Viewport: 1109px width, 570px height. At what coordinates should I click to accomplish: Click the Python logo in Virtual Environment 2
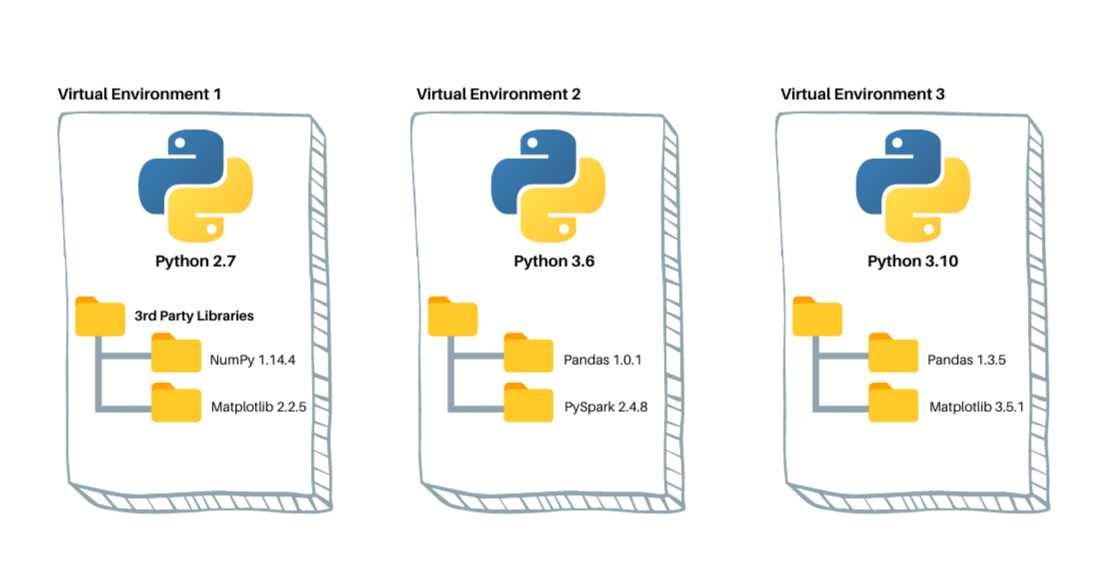pyautogui.click(x=548, y=186)
